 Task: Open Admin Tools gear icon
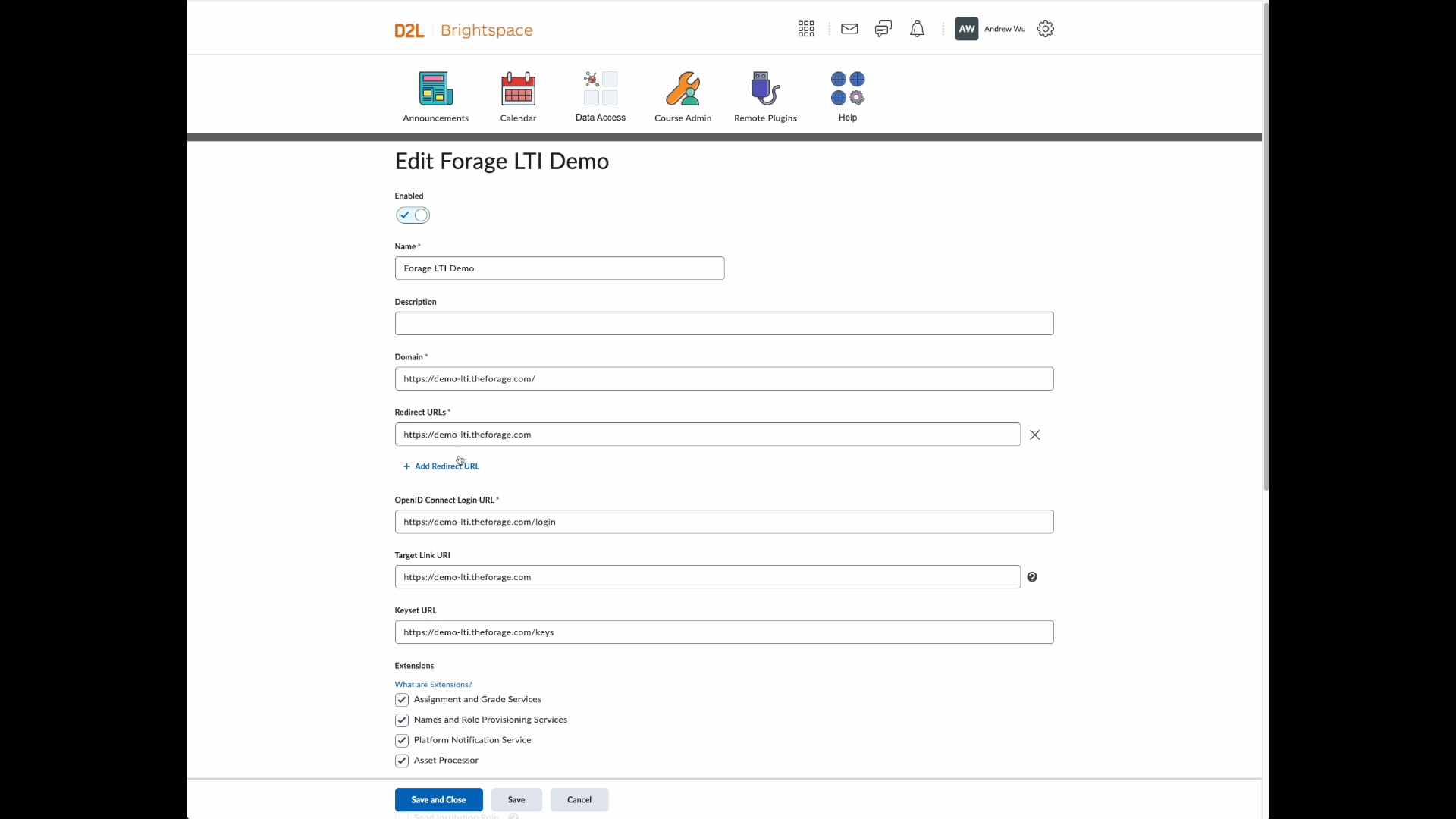(1046, 29)
